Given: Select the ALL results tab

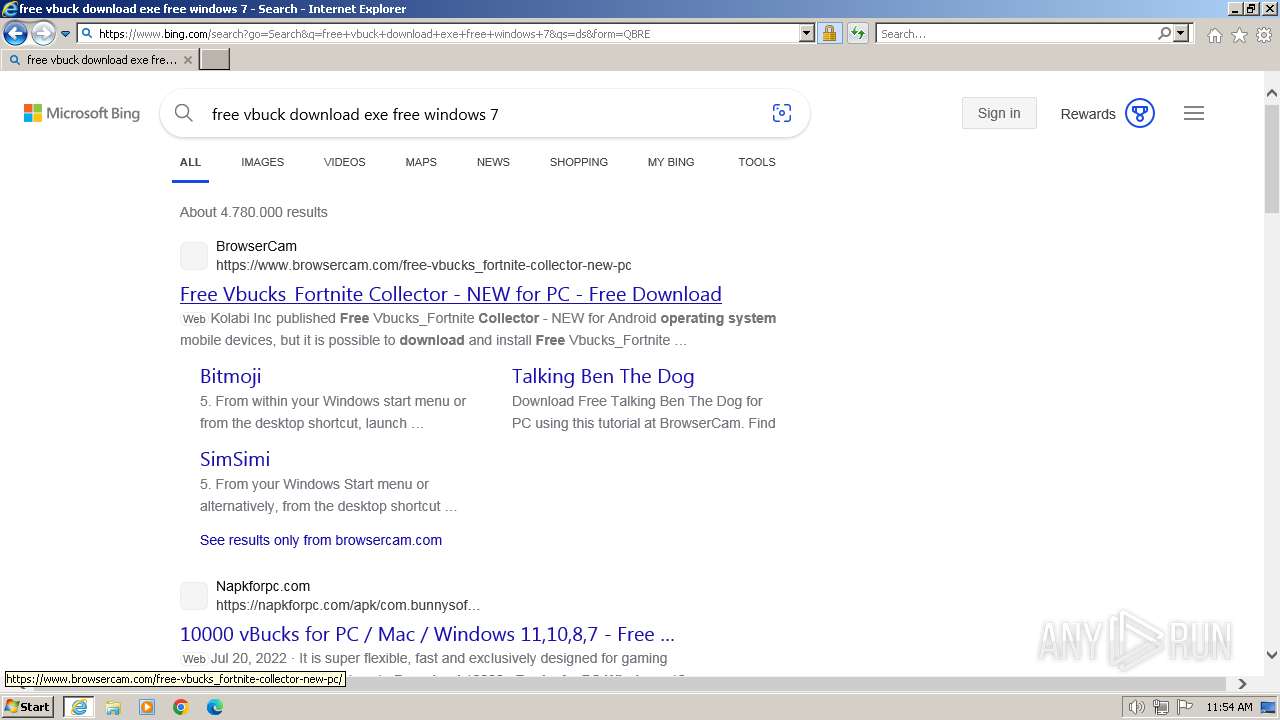Looking at the screenshot, I should tap(190, 162).
